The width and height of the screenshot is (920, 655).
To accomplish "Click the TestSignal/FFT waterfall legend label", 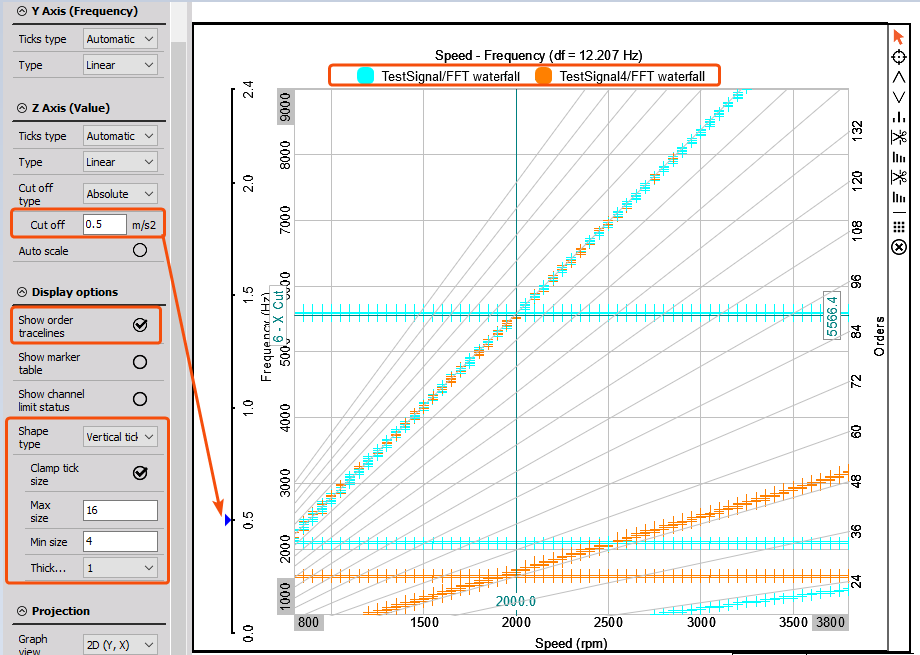I will (450, 76).
